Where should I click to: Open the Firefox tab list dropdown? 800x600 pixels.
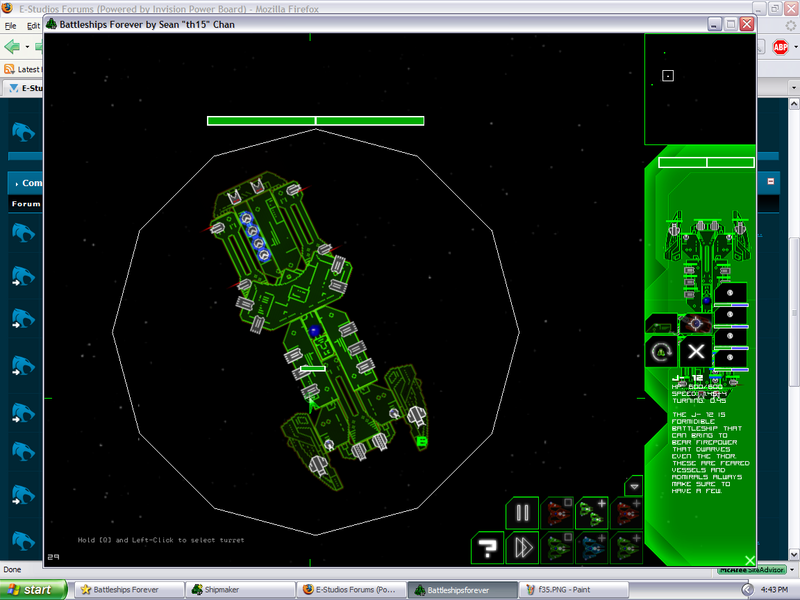[793, 88]
